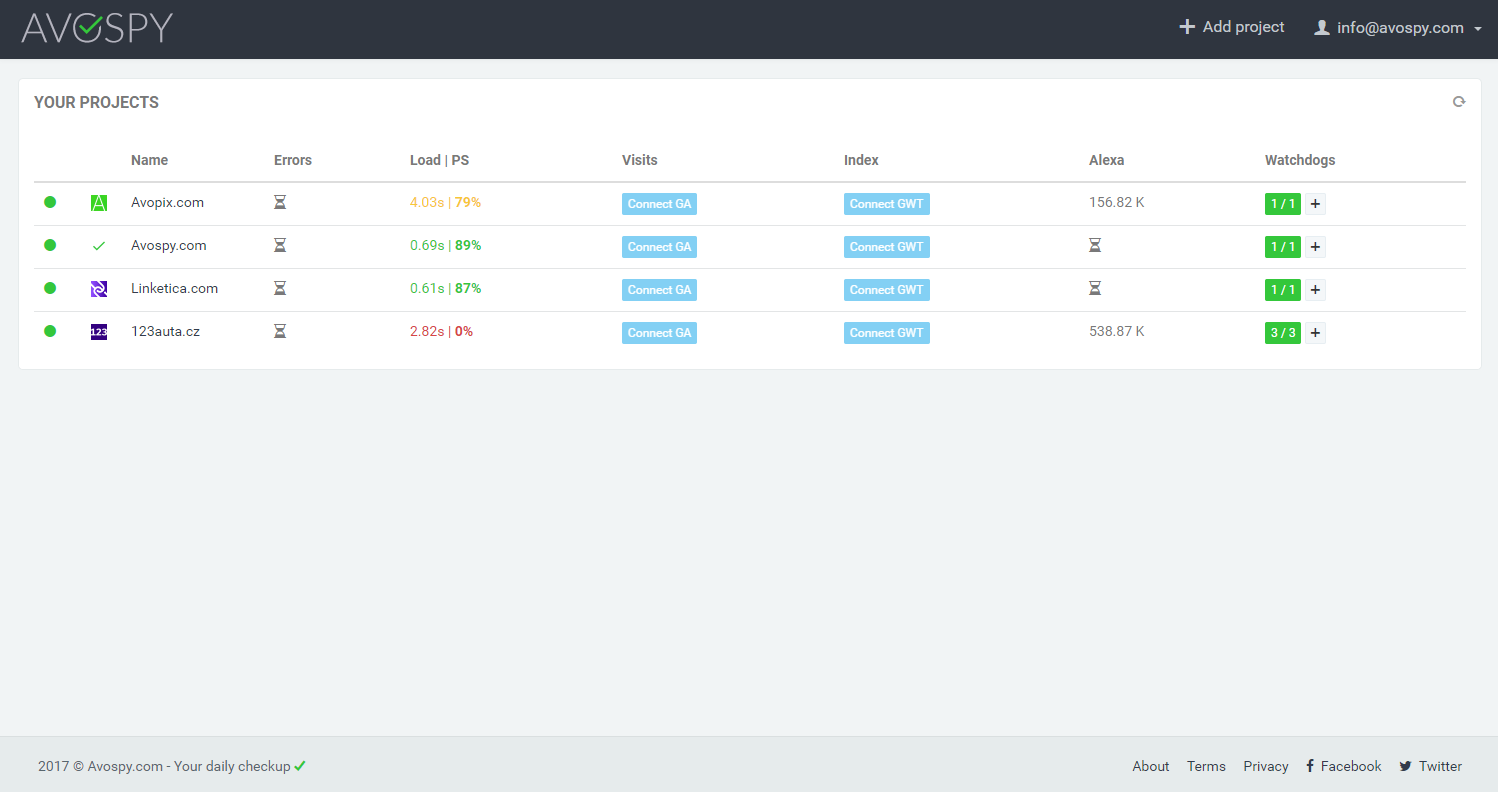Image resolution: width=1498 pixels, height=792 pixels.
Task: Click Avospy.com Alexa hourglass icon
Action: pyautogui.click(x=1095, y=245)
